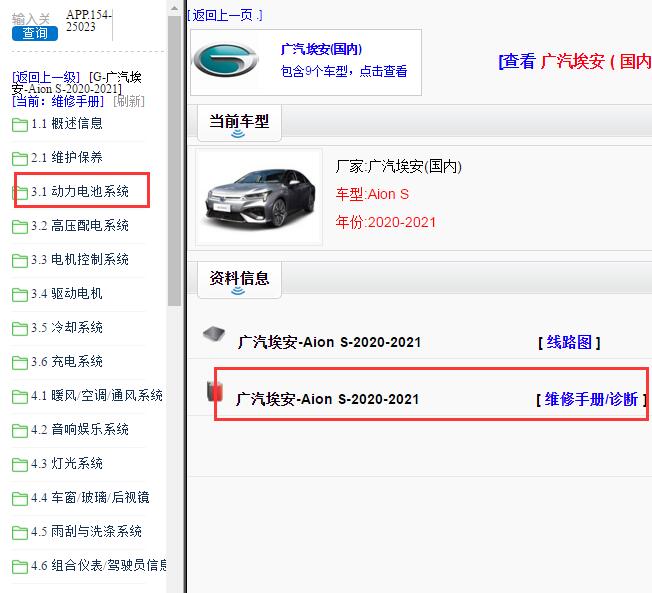Click the sidebar vertical scrollbar thumb
This screenshot has height=593, width=652.
point(174,161)
